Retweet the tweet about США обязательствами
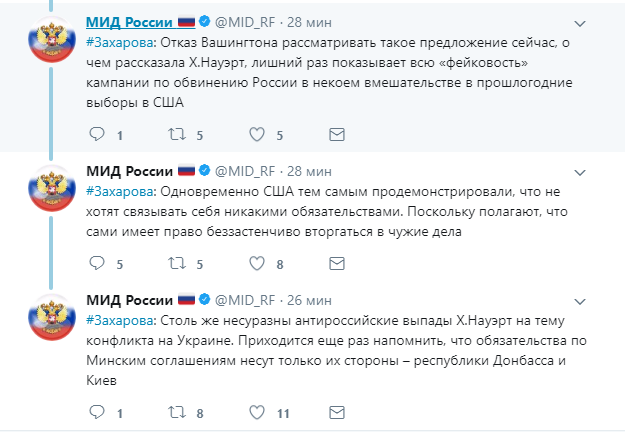Screen dimensions: 625x432 click(x=176, y=264)
